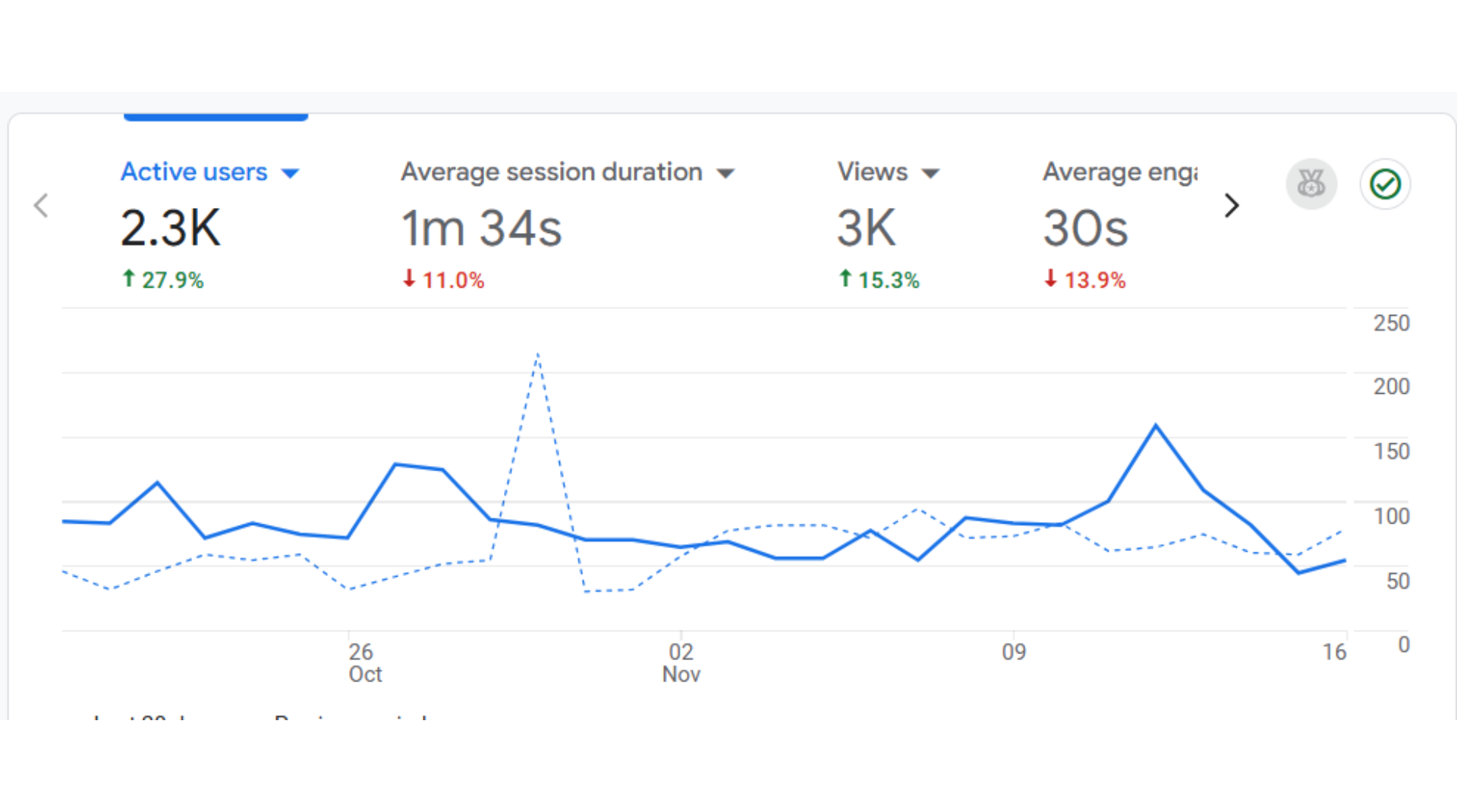1457x812 pixels.
Task: Click the red decrease arrow under session duration
Action: 409,279
